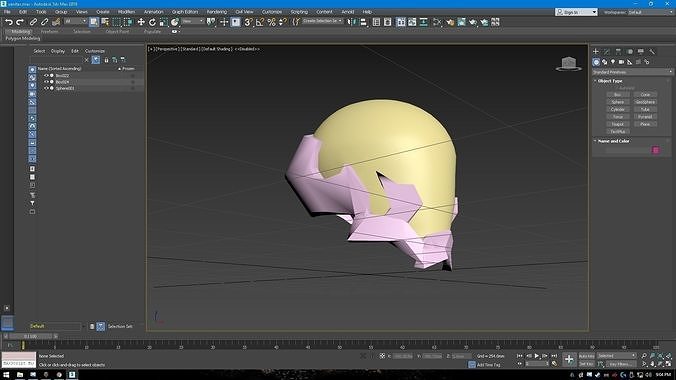676x380 pixels.
Task: Open the Utilities panel wrench tab
Action: click(x=652, y=51)
